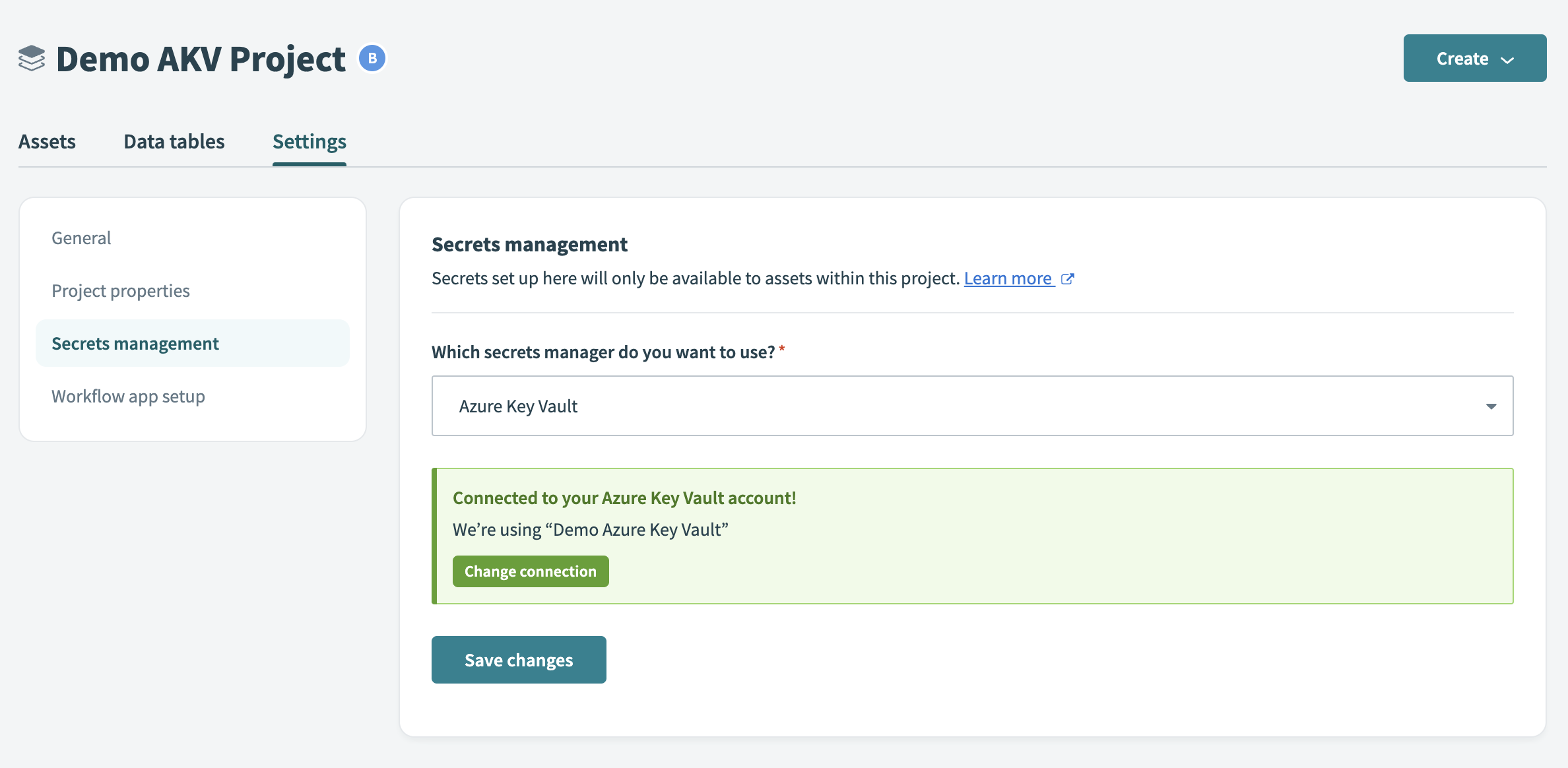Click the external link icon after Learn more
Image resolution: width=1568 pixels, height=768 pixels.
(1067, 279)
